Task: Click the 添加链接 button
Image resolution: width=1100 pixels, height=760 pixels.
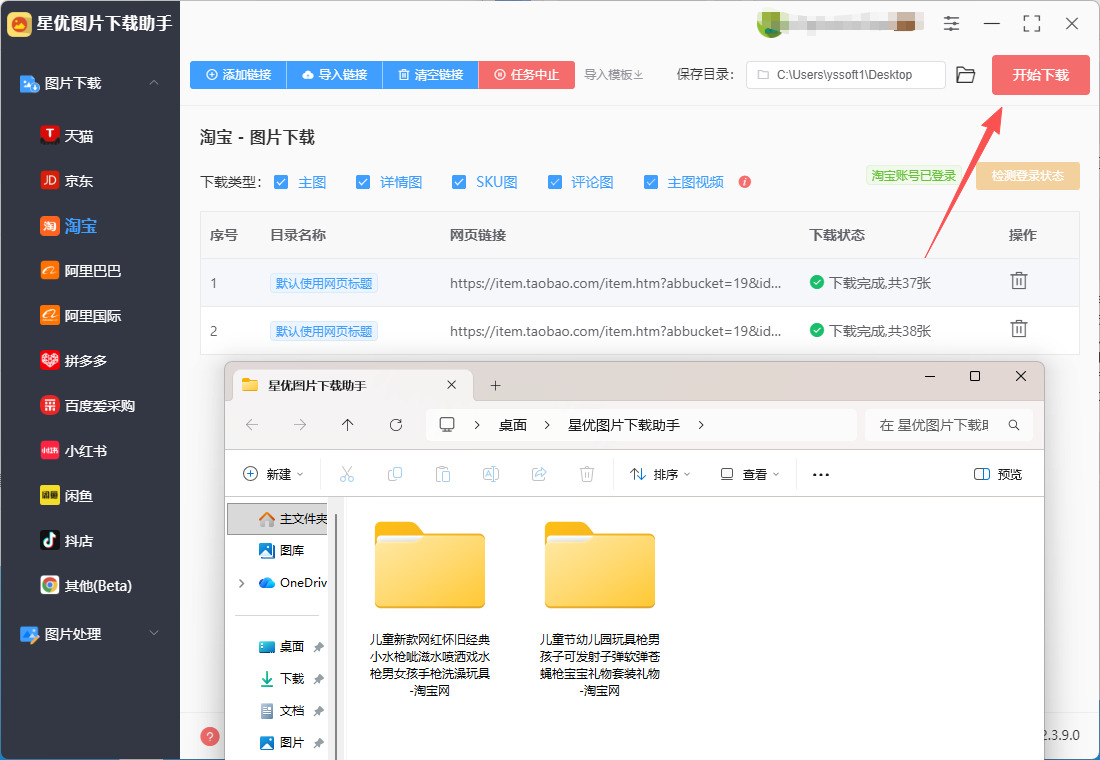Action: [x=239, y=74]
